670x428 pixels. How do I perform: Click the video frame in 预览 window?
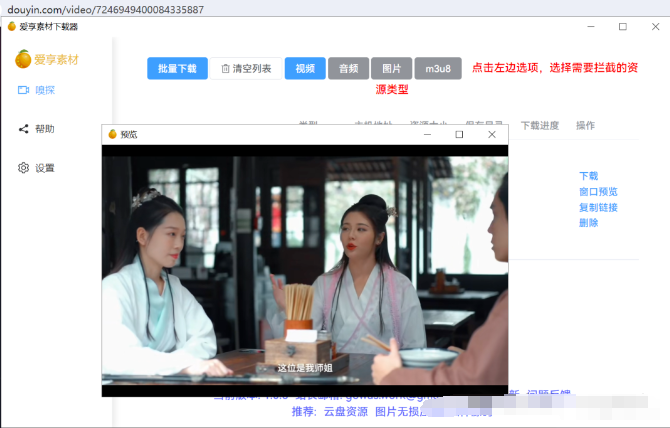coord(305,271)
